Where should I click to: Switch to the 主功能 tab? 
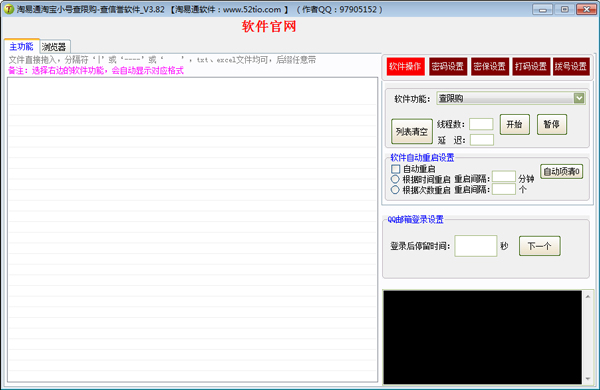21,47
